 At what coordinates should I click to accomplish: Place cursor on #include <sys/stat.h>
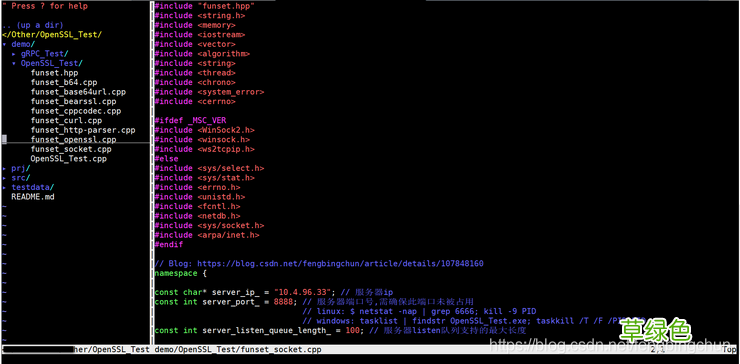click(x=204, y=178)
